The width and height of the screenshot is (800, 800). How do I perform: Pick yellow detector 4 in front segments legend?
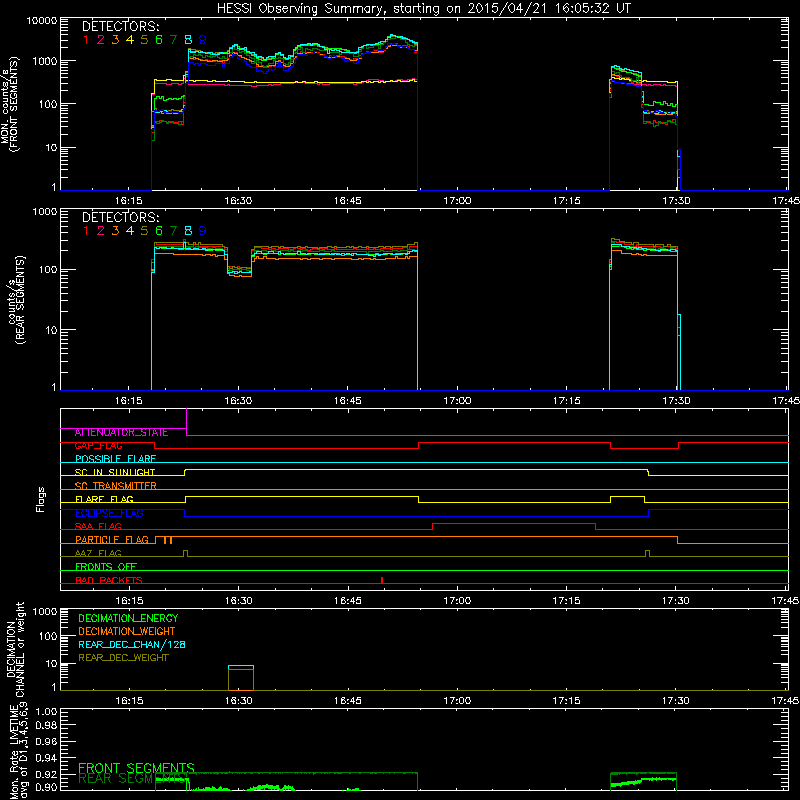point(130,40)
